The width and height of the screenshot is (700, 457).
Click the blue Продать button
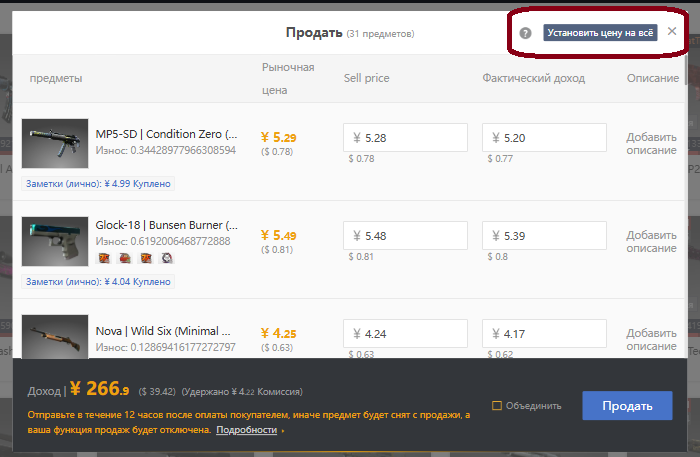click(x=627, y=406)
